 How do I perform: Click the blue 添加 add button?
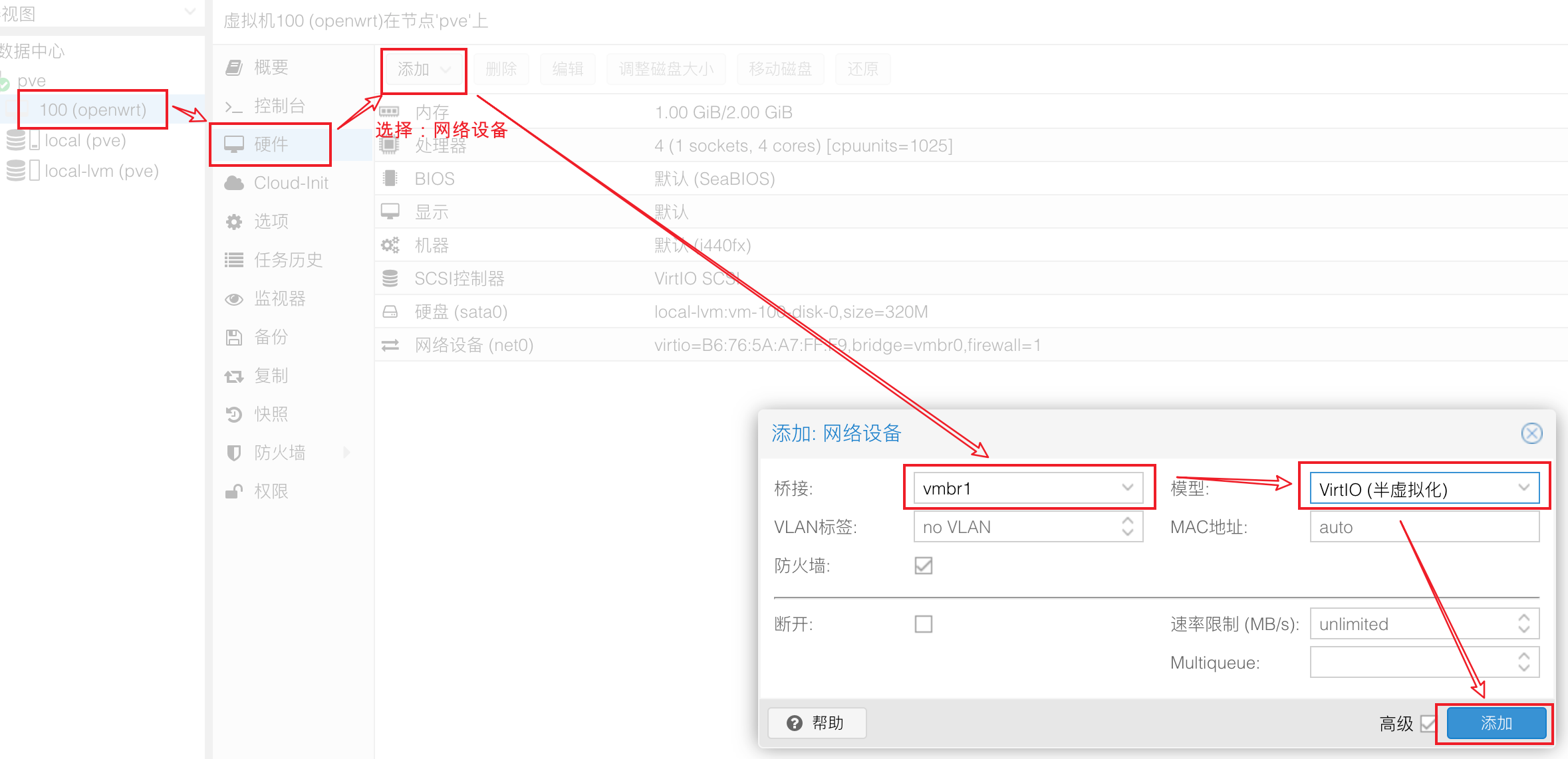pos(1496,723)
